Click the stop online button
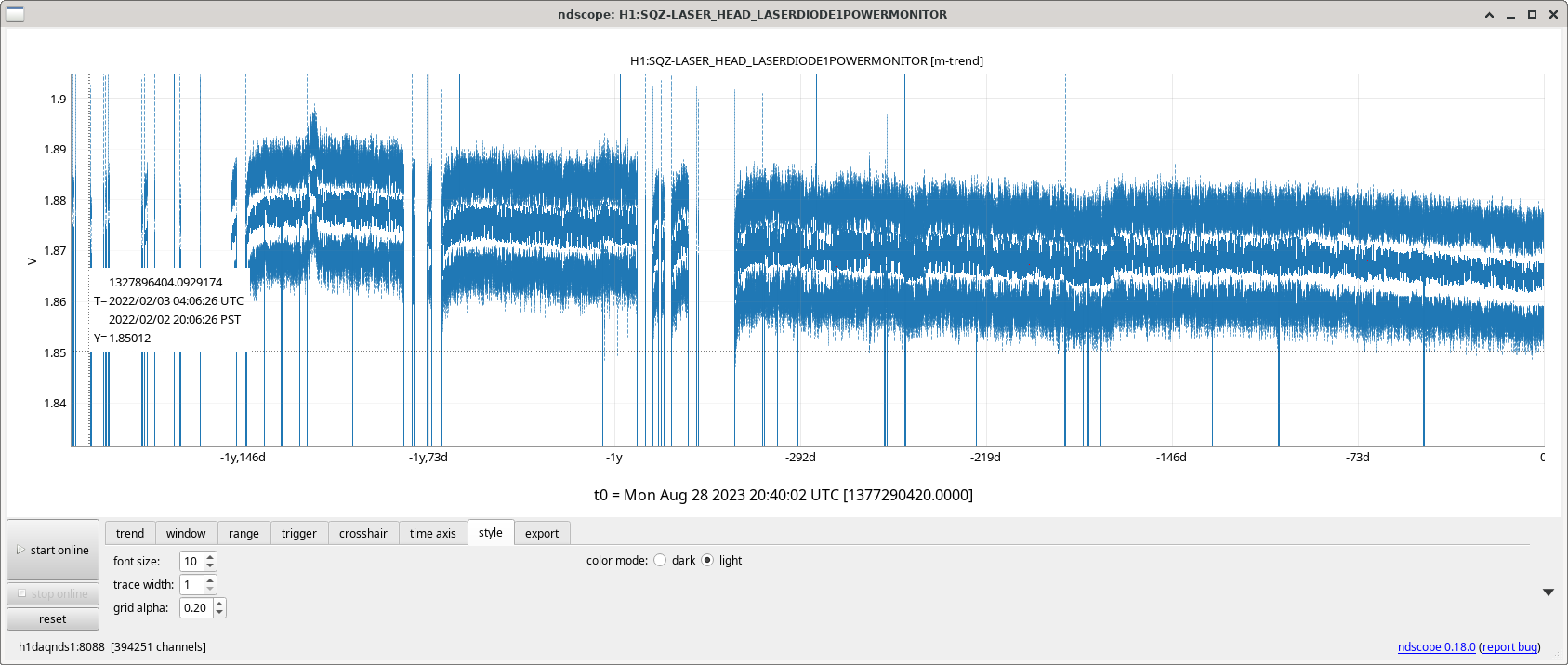Image resolution: width=1568 pixels, height=665 pixels. tap(53, 593)
